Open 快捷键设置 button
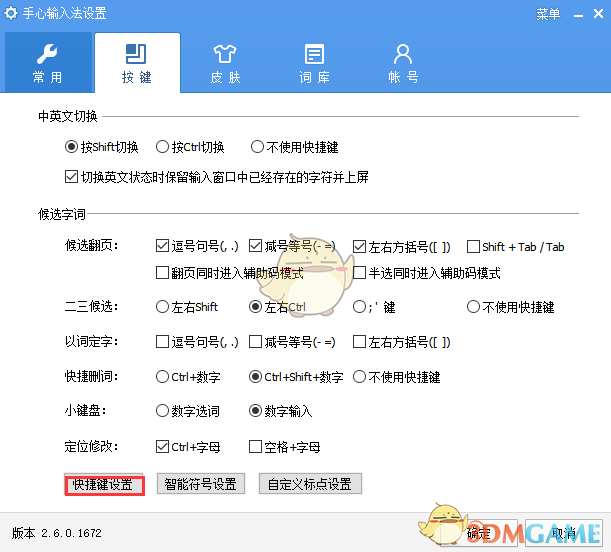 (x=104, y=484)
